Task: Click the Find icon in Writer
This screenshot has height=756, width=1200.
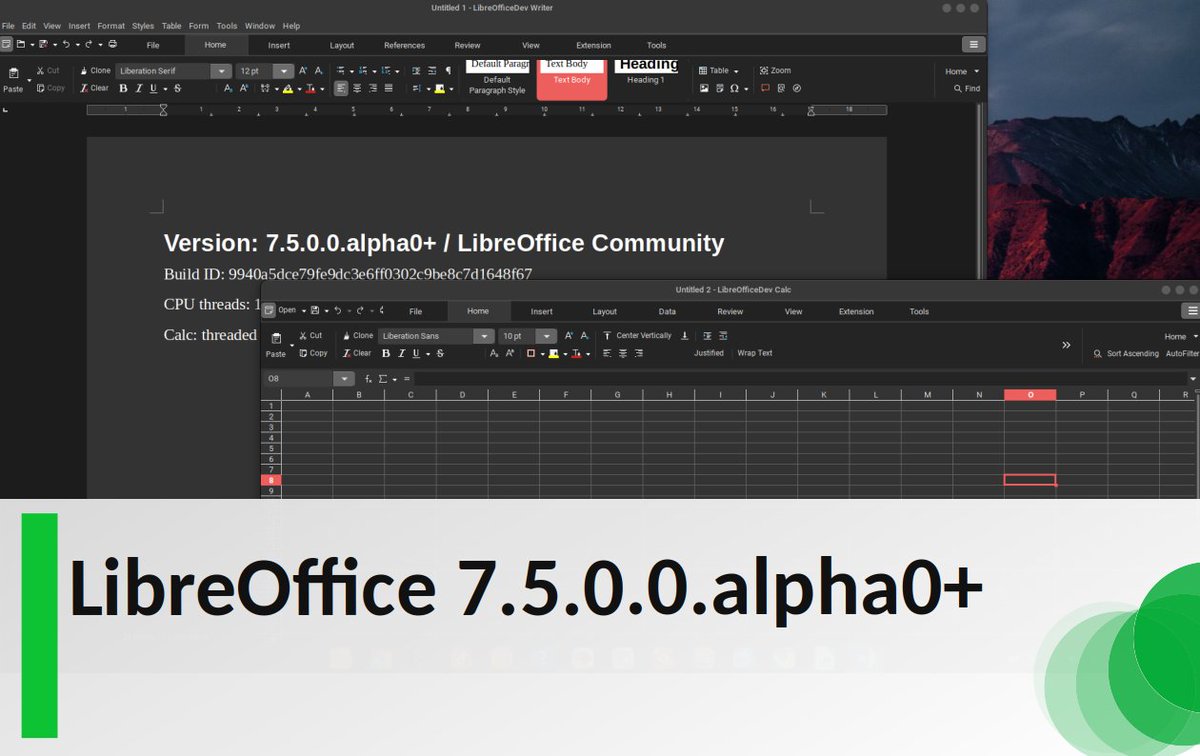Action: click(x=966, y=88)
